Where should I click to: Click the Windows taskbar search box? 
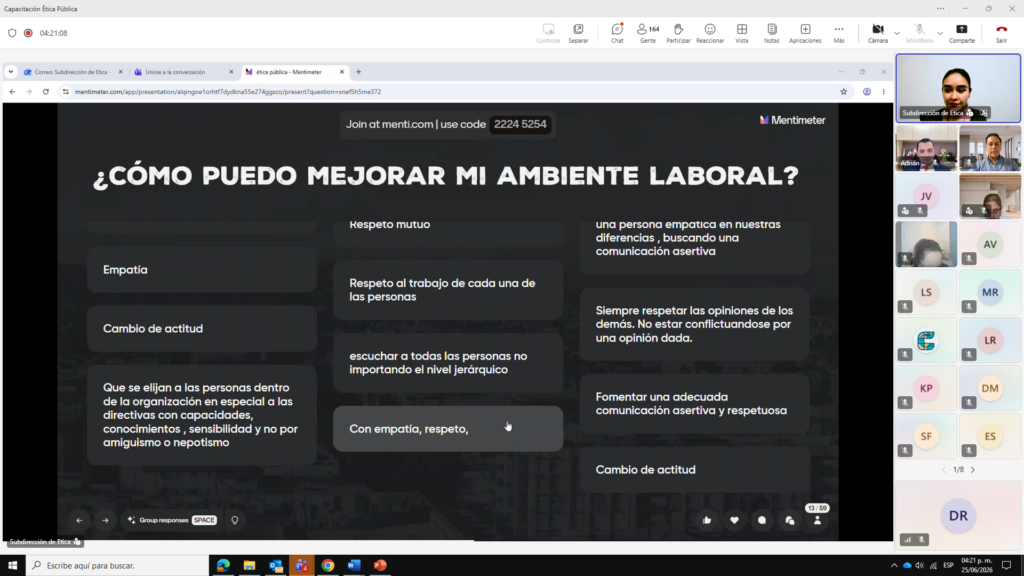click(118, 566)
